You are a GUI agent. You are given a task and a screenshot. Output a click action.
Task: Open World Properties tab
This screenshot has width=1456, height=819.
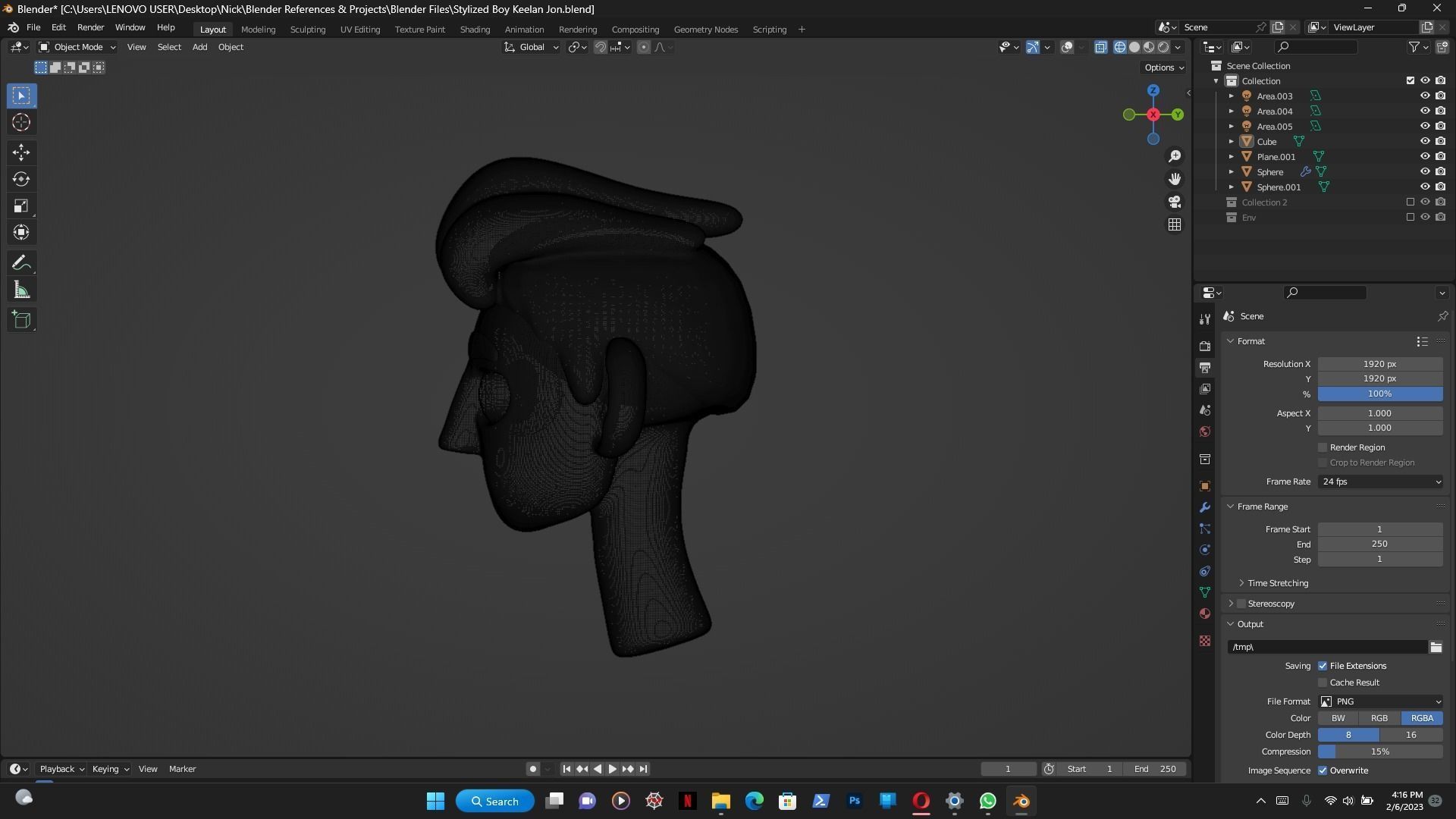point(1205,431)
